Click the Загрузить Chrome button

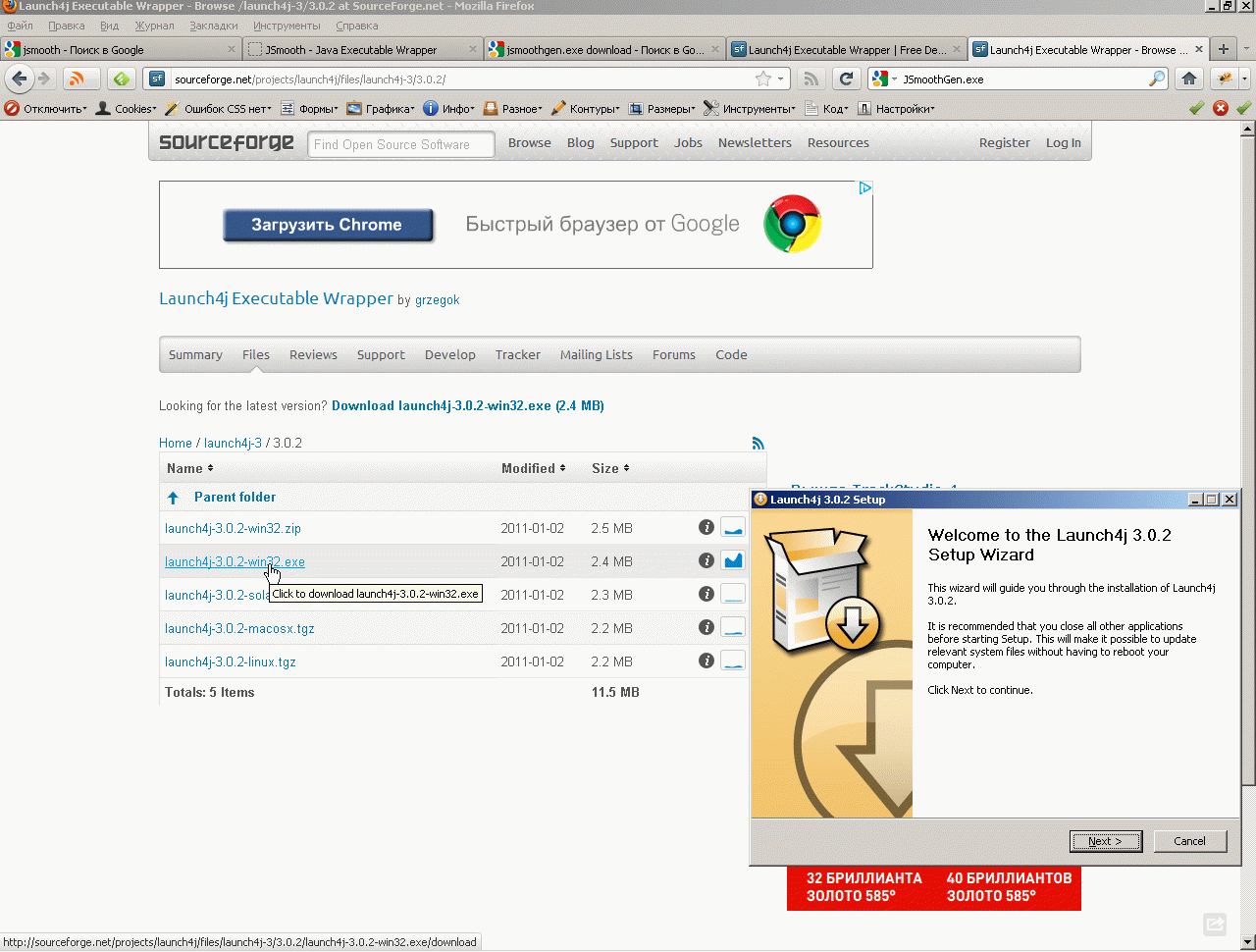328,225
